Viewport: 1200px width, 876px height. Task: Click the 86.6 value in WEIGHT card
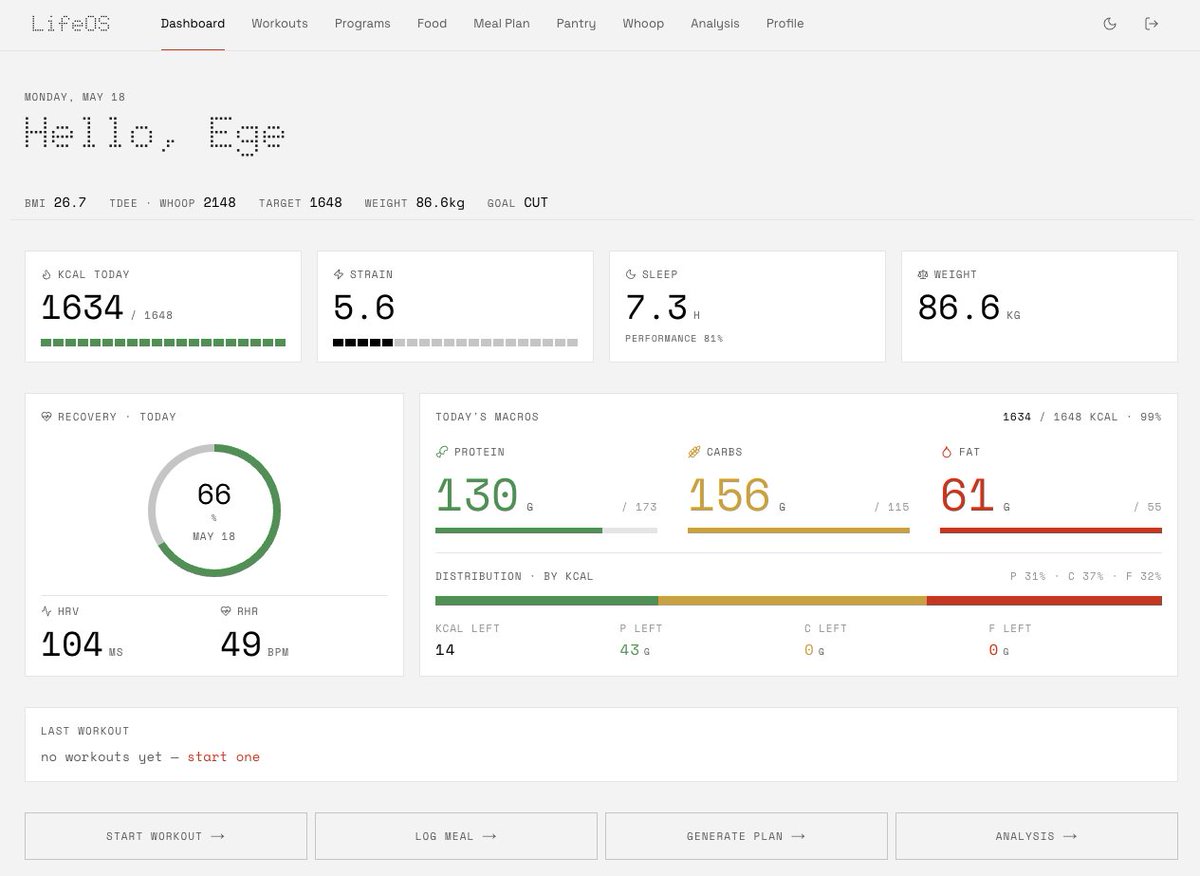pyautogui.click(x=959, y=307)
